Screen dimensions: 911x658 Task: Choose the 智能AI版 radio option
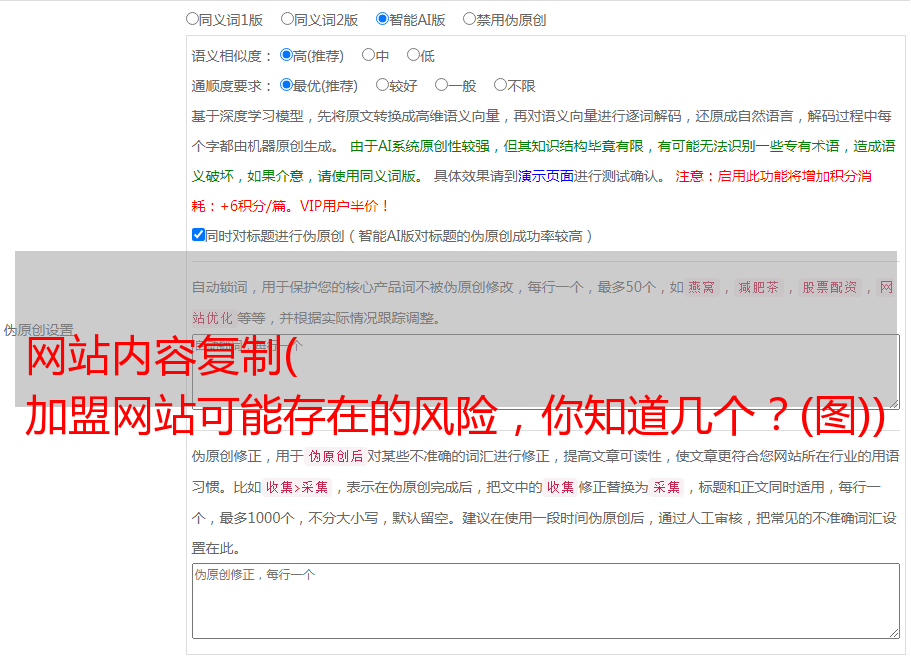[382, 19]
